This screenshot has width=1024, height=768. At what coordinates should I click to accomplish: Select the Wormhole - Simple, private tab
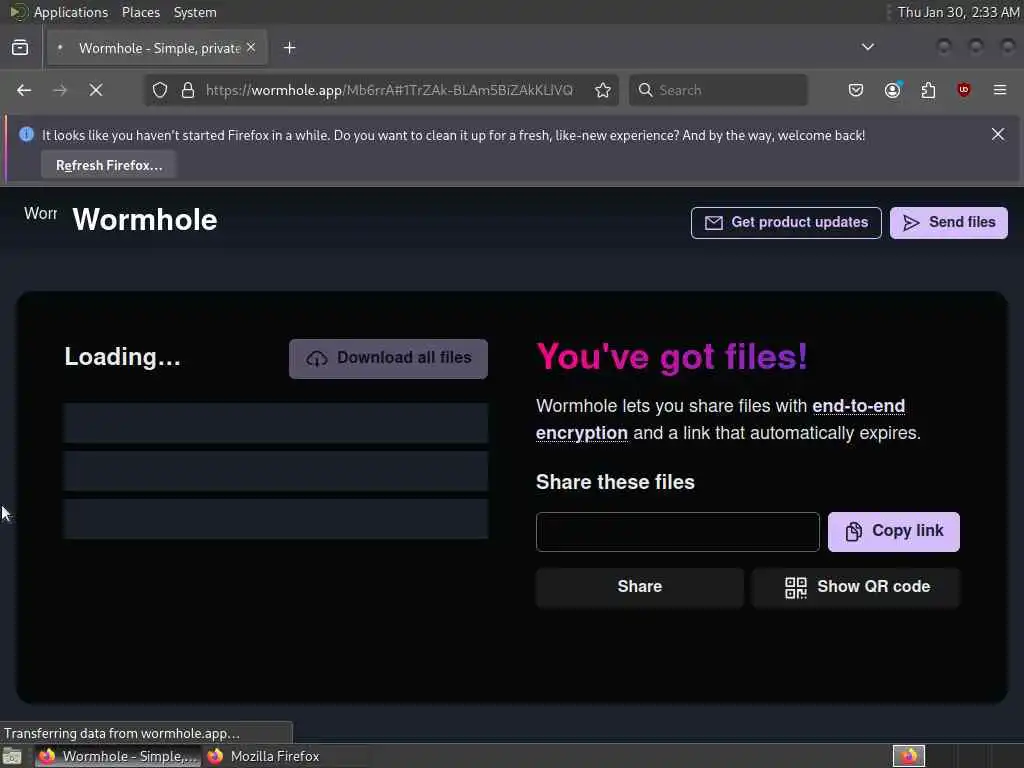157,48
